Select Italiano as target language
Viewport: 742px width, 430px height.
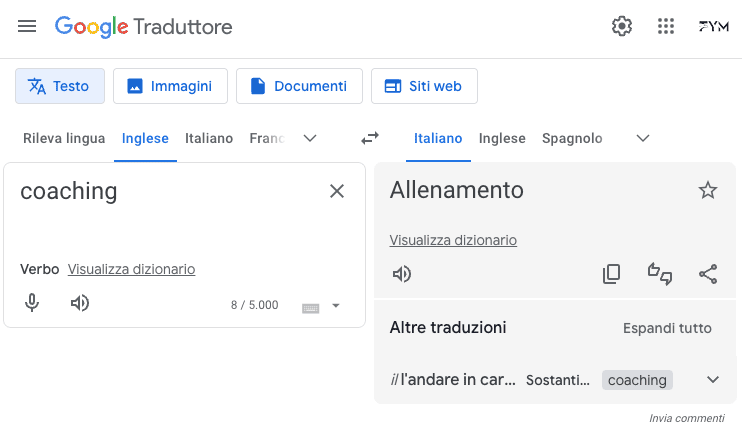pos(438,138)
